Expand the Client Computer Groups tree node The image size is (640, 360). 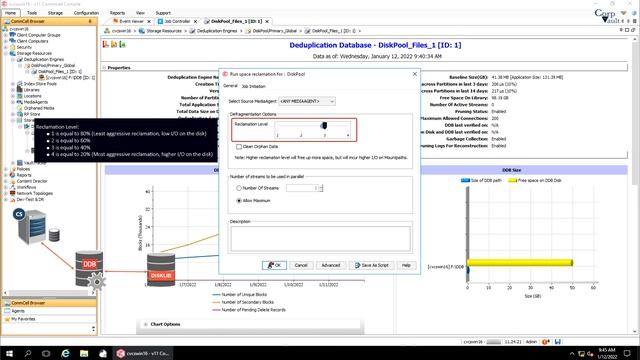tap(6, 35)
